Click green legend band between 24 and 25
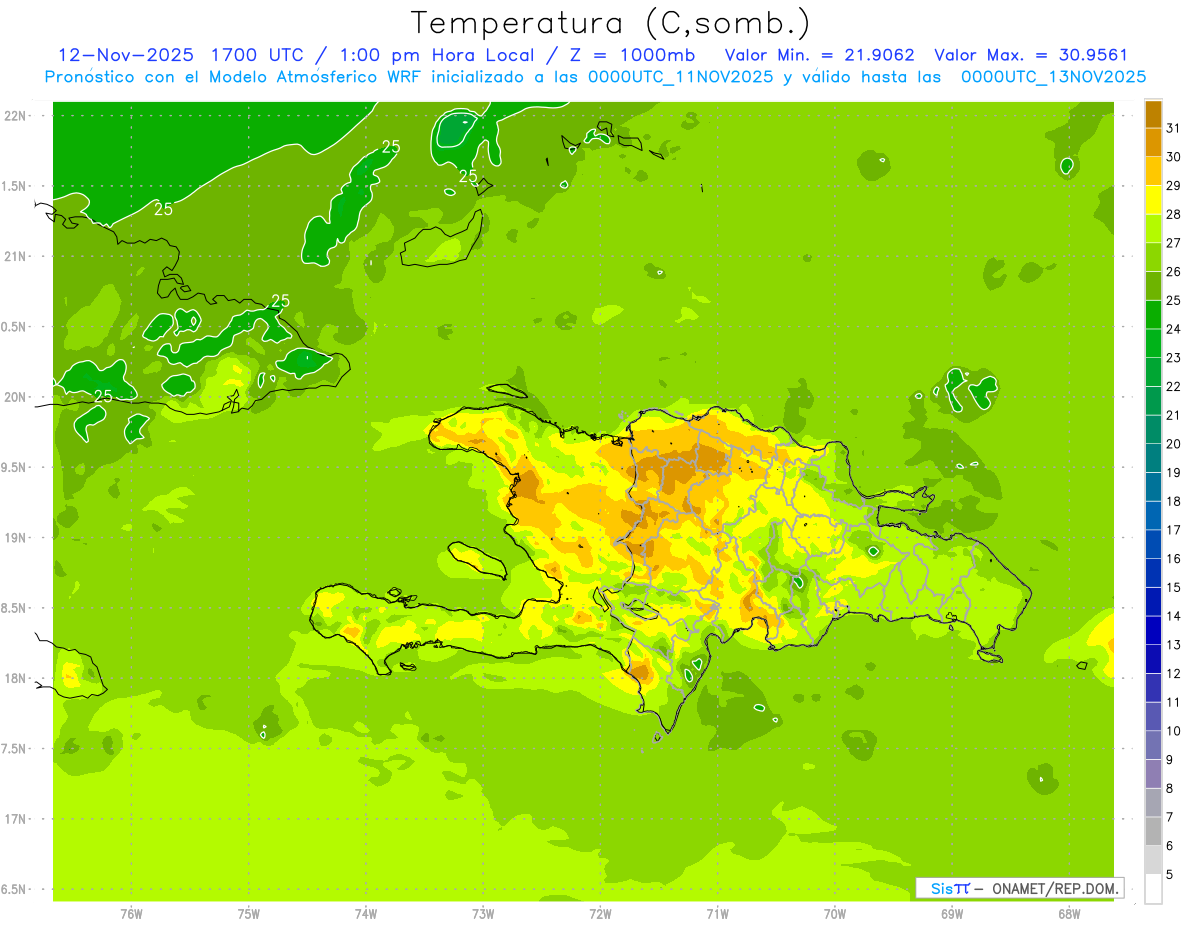 [1153, 315]
